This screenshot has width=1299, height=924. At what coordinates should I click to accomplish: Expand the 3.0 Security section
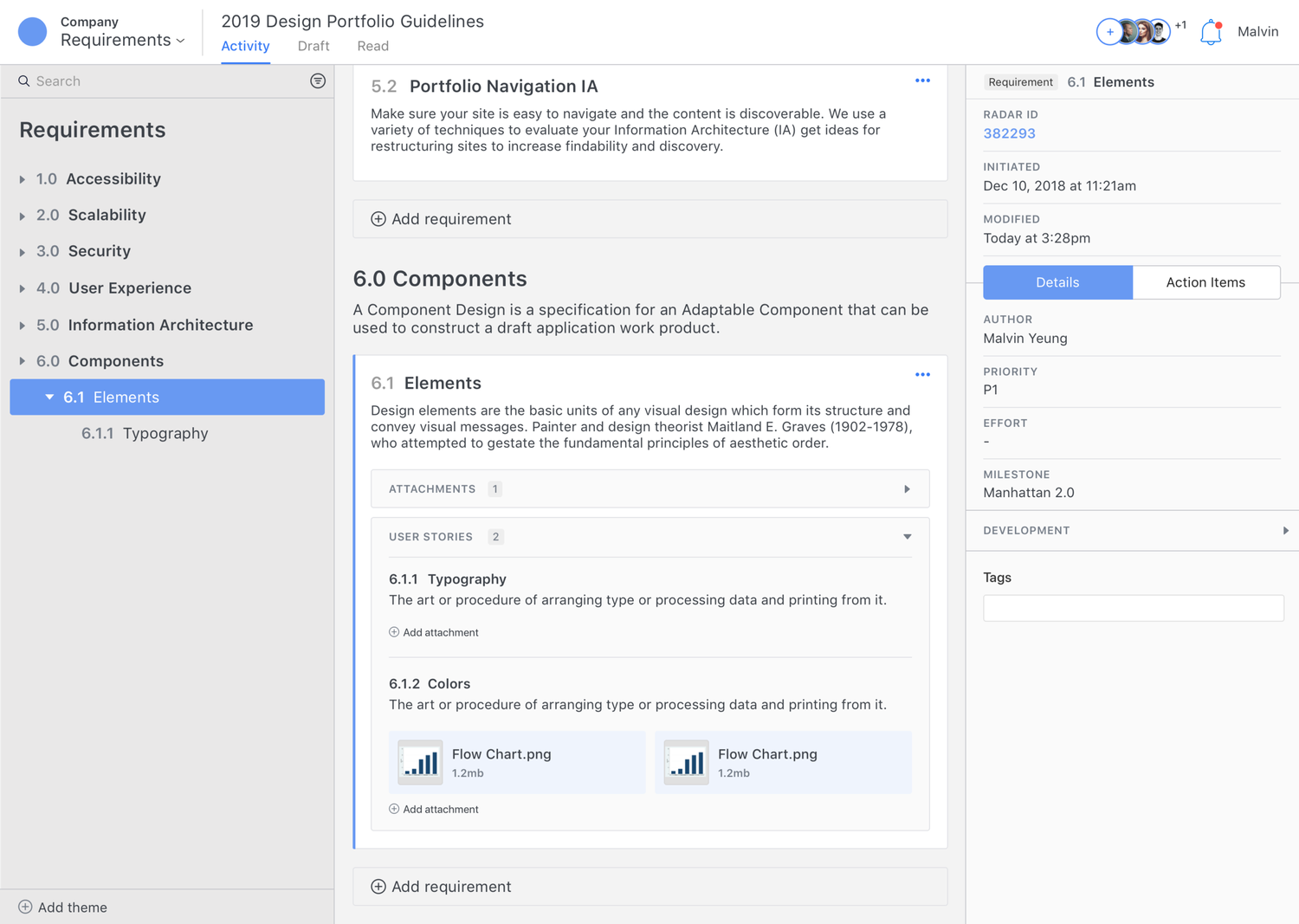pos(23,252)
